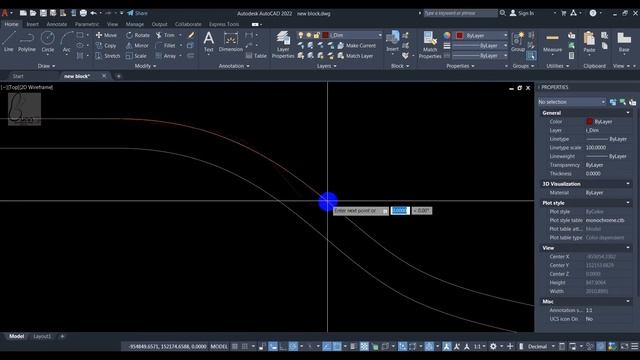Insert a Table
640x360 pixels.
pos(256,56)
